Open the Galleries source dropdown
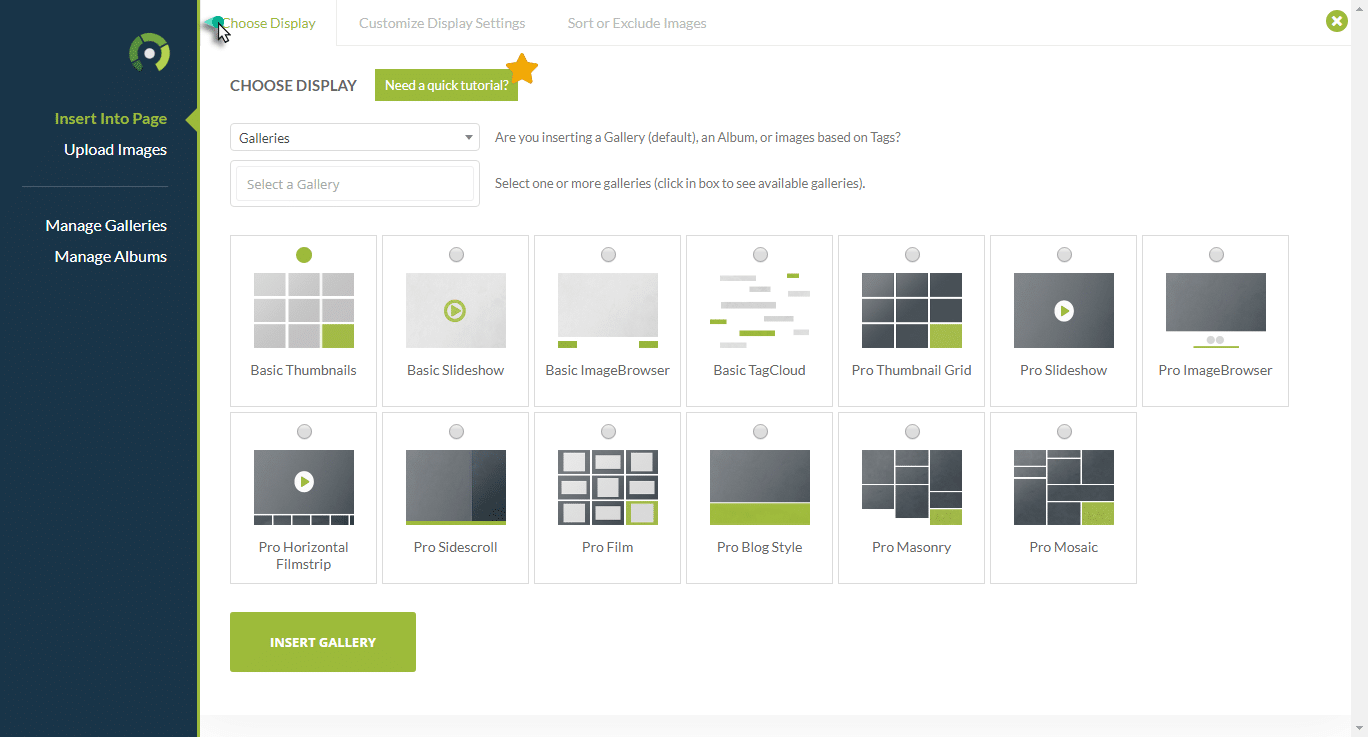This screenshot has width=1368, height=737. (355, 138)
